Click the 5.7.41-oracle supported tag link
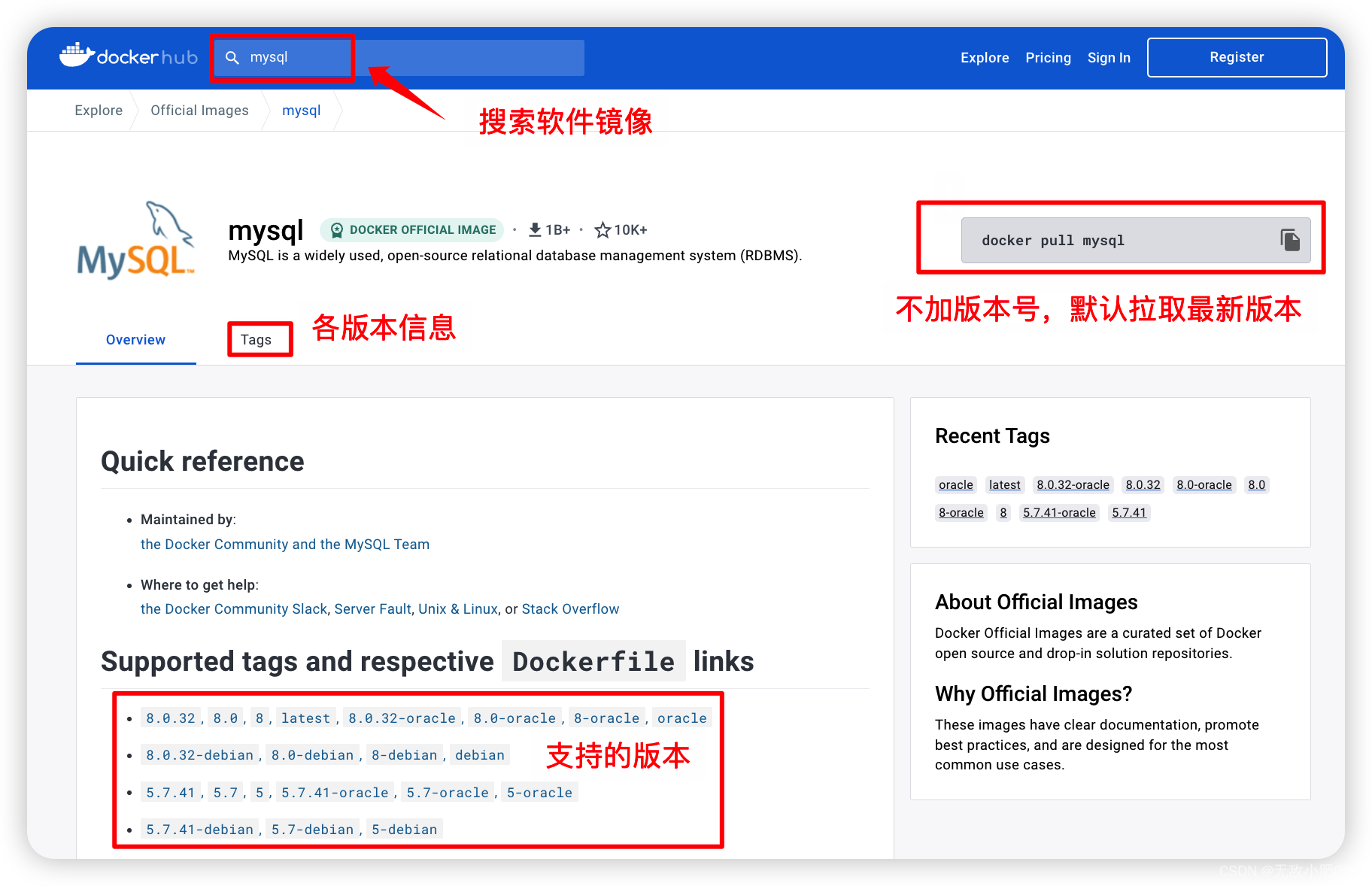The image size is (1372, 886). (335, 793)
